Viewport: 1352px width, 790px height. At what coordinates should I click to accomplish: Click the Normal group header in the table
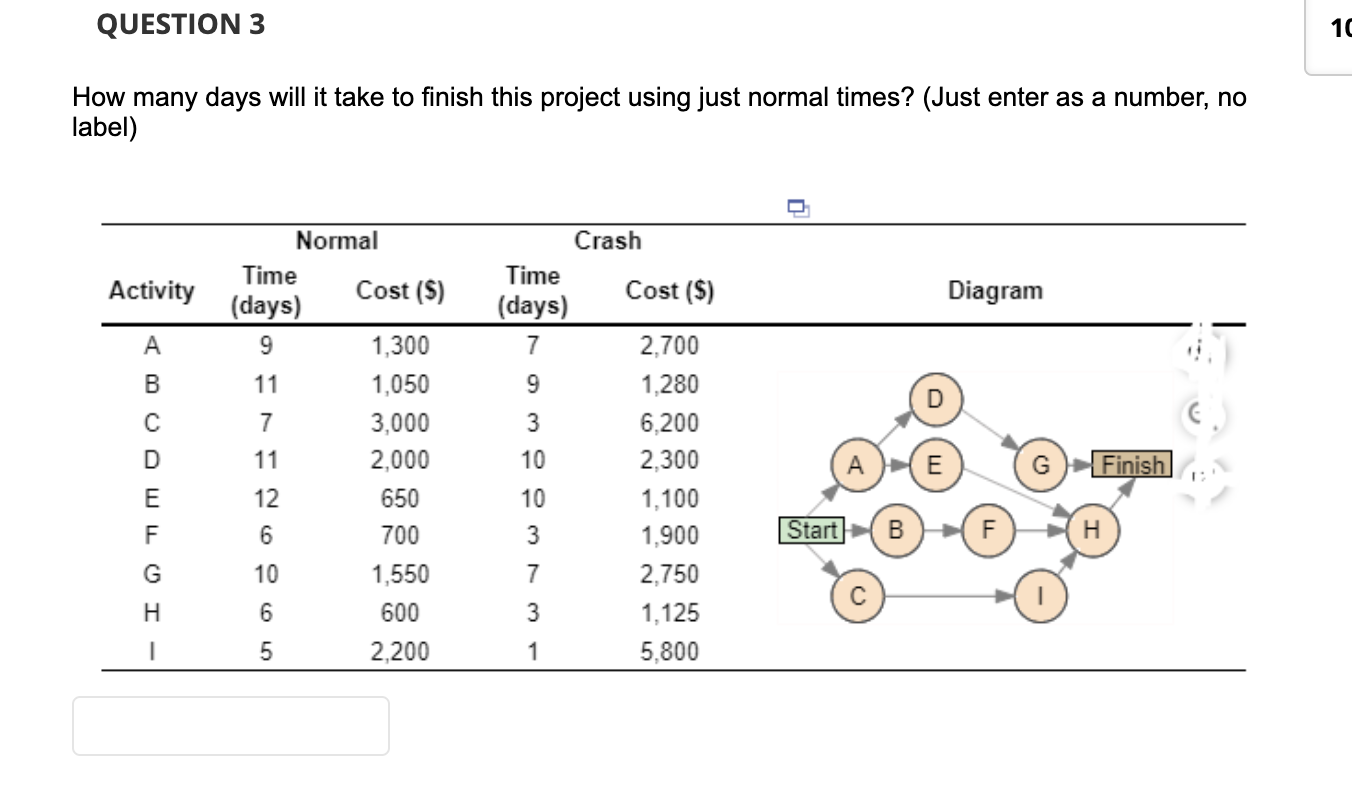pyautogui.click(x=337, y=241)
